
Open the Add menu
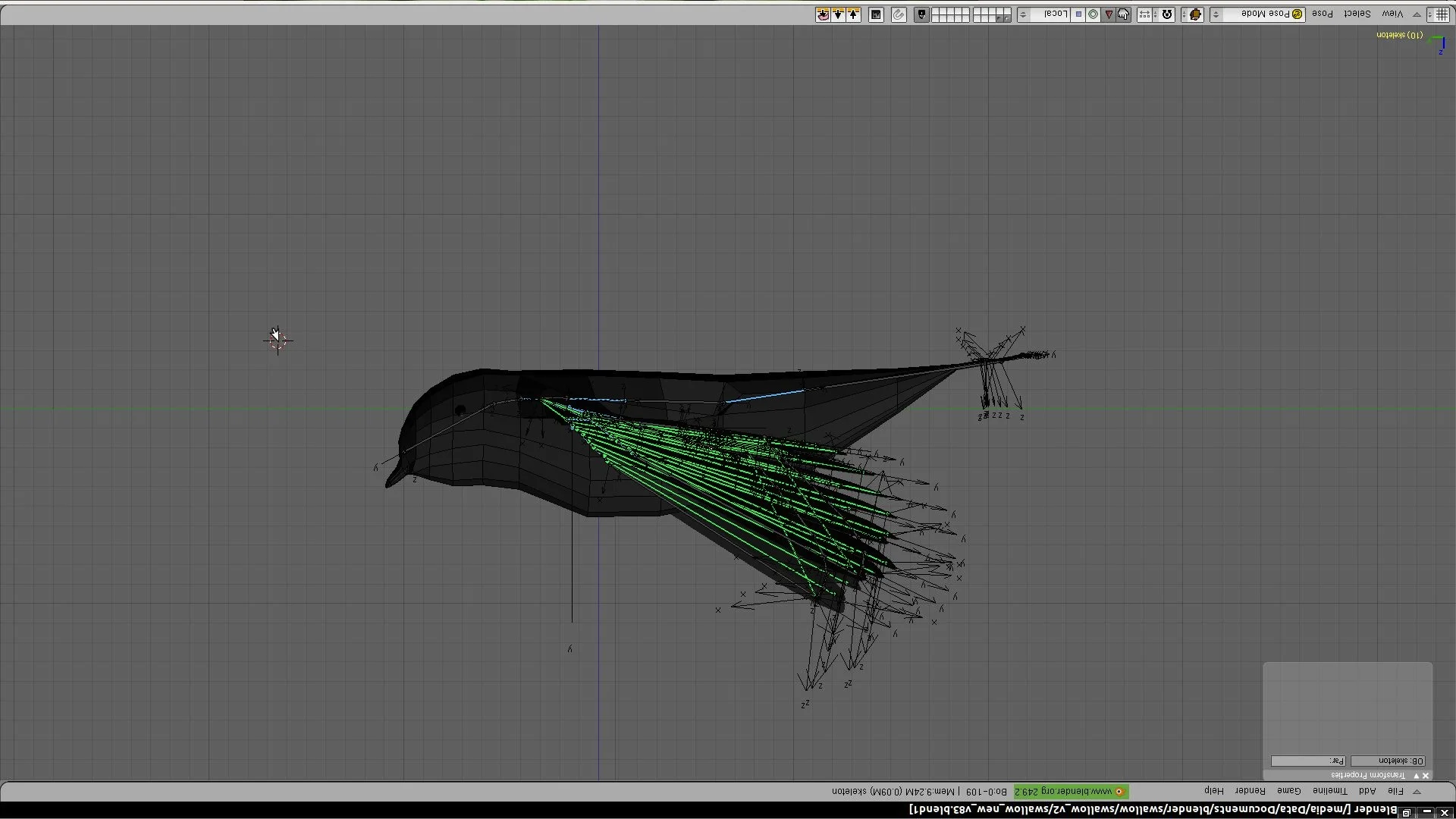(x=1367, y=791)
